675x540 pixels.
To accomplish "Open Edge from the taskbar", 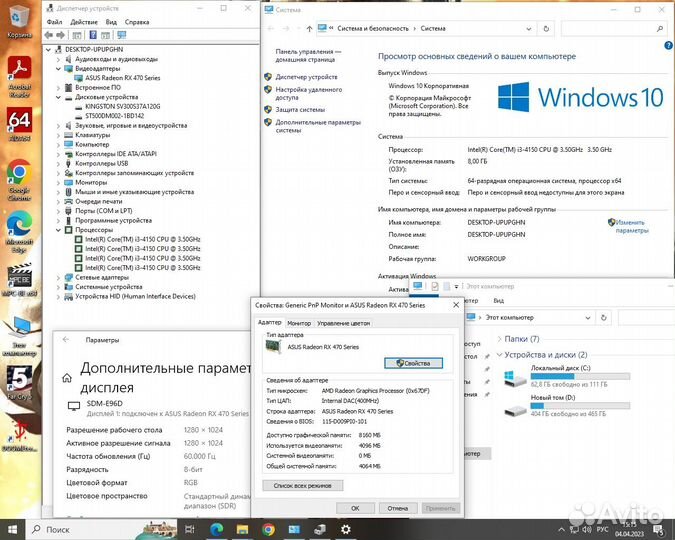I will click(217, 529).
